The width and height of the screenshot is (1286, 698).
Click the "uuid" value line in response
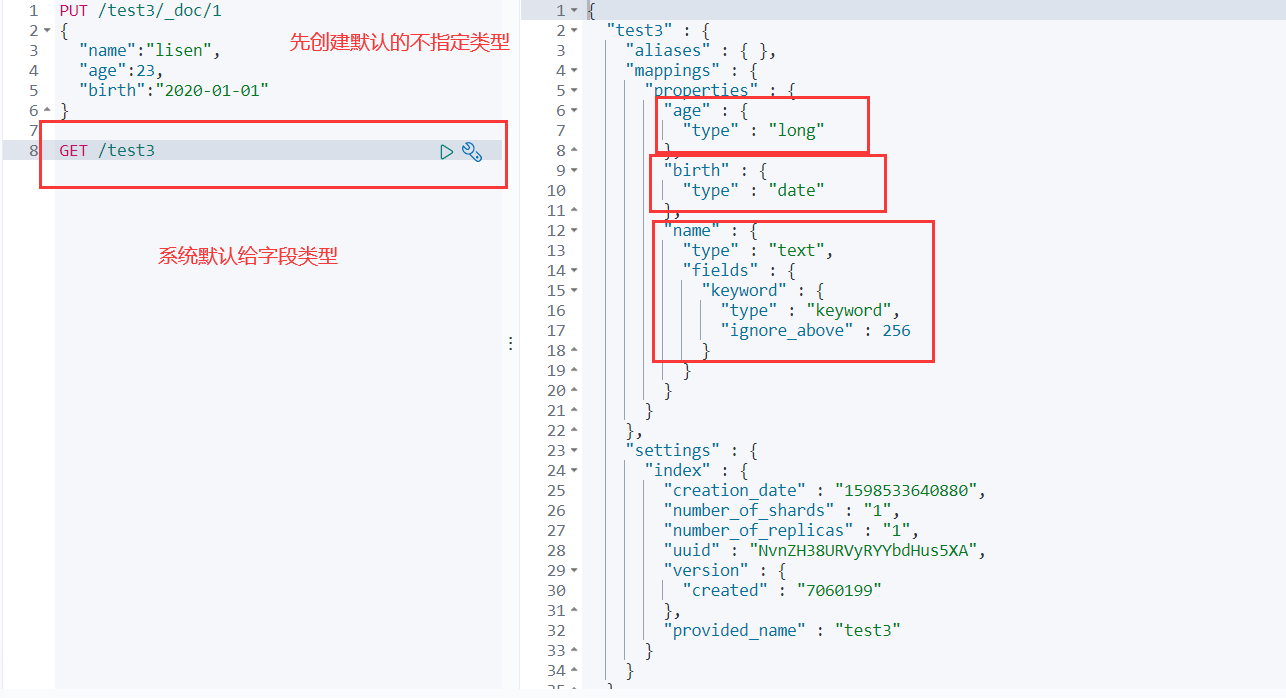[x=825, y=551]
